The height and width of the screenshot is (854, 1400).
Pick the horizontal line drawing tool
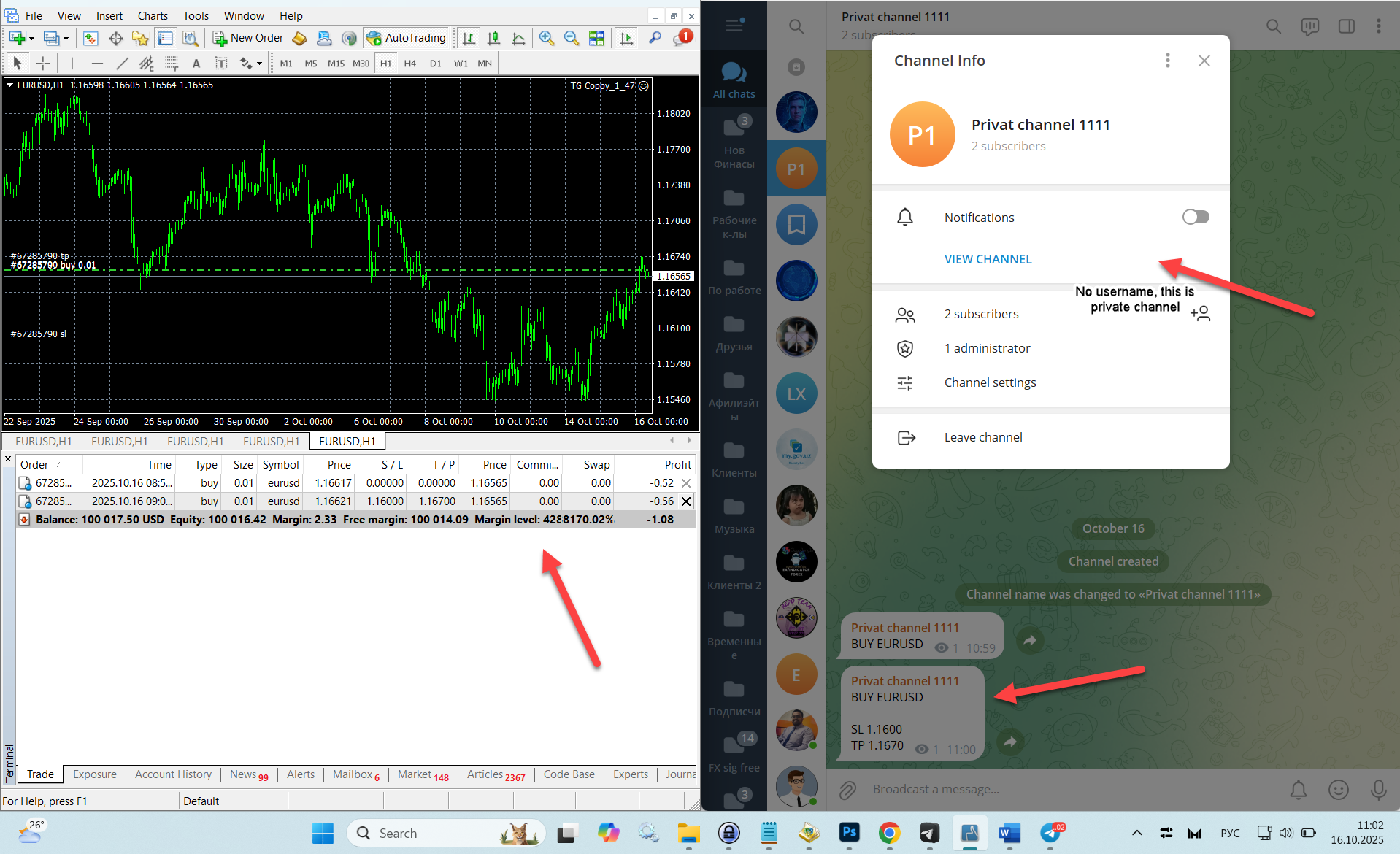point(97,64)
